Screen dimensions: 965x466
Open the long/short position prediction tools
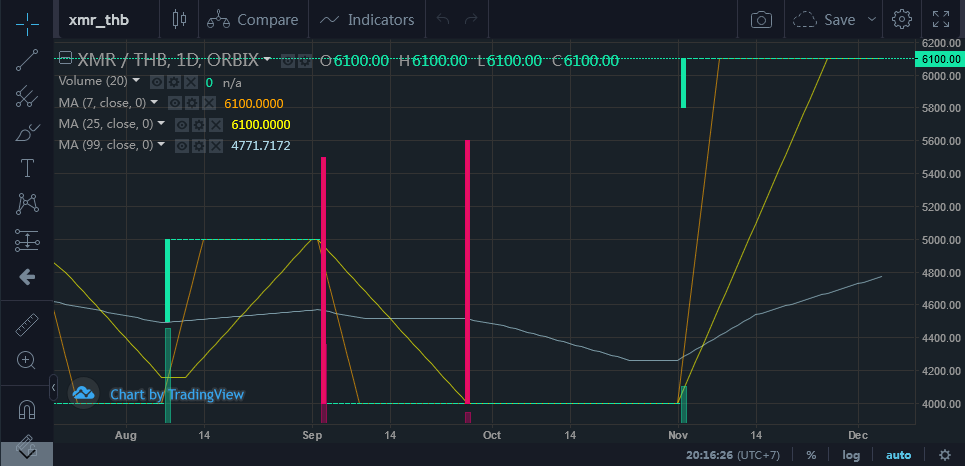click(x=26, y=240)
